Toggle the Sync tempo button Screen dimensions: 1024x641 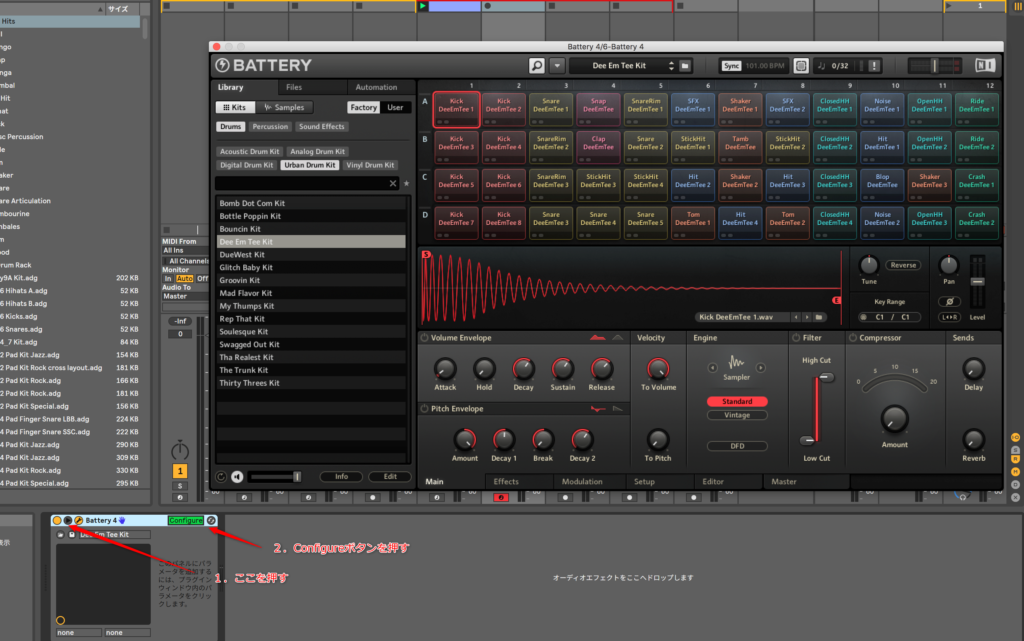731,66
